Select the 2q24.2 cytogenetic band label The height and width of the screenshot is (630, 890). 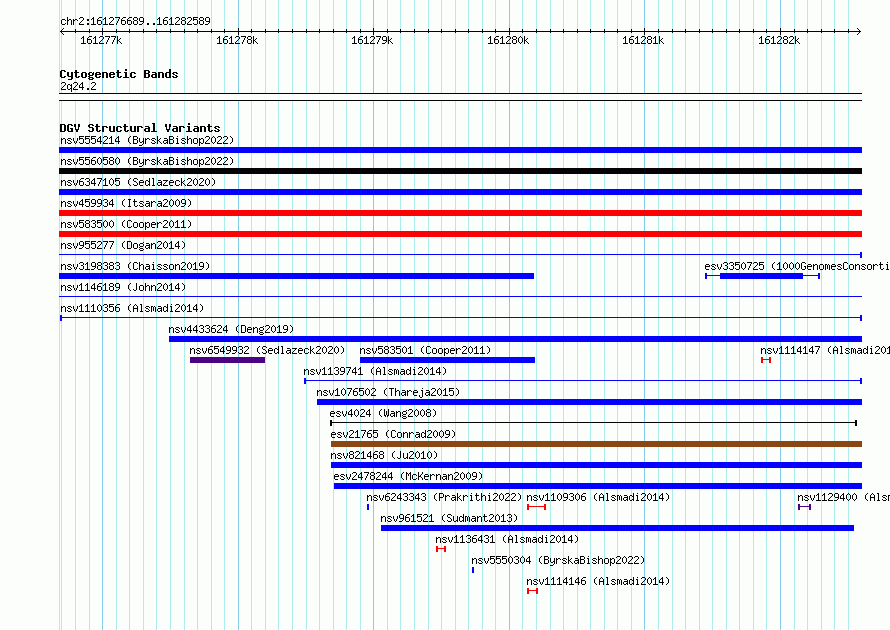(78, 86)
